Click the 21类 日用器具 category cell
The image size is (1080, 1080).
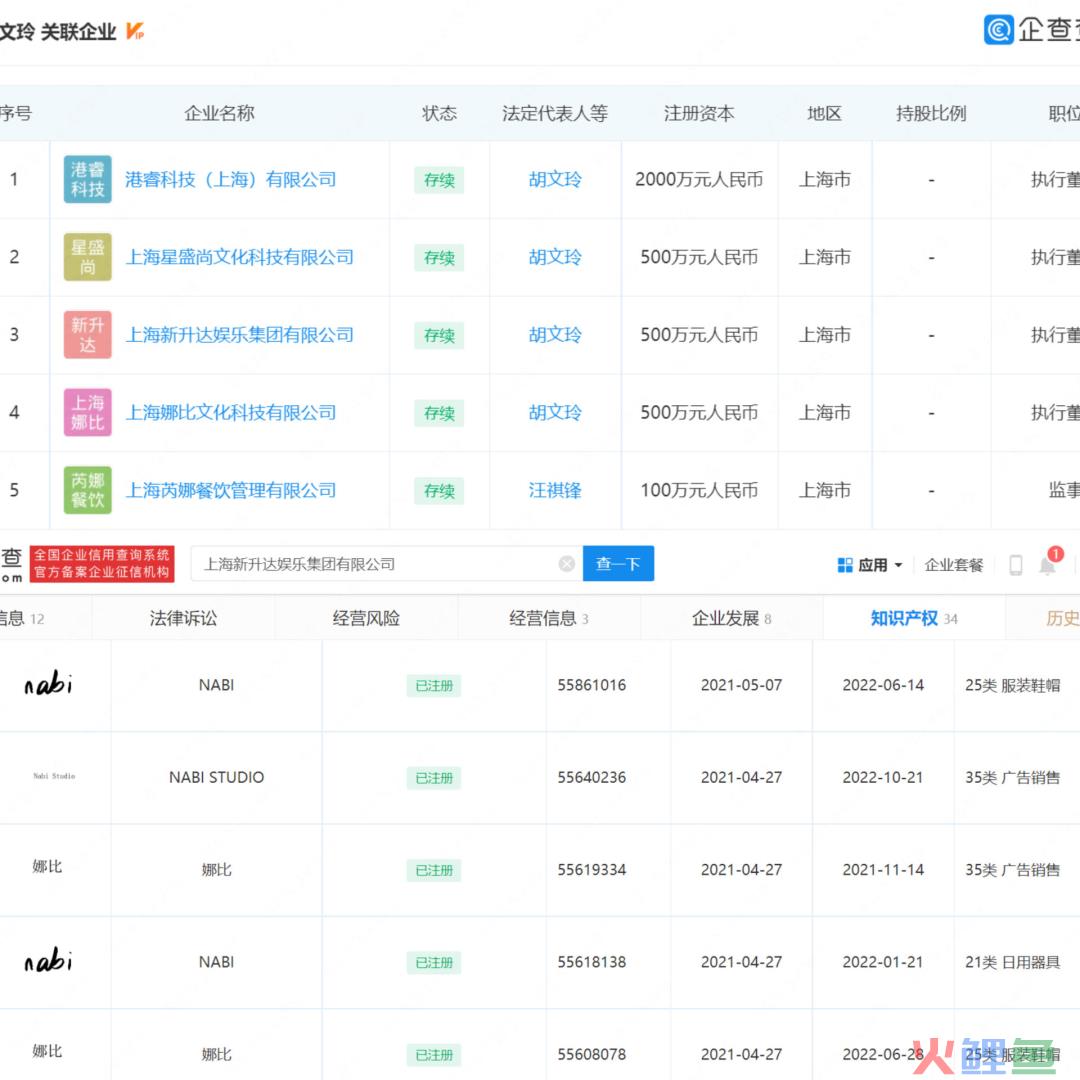1012,962
